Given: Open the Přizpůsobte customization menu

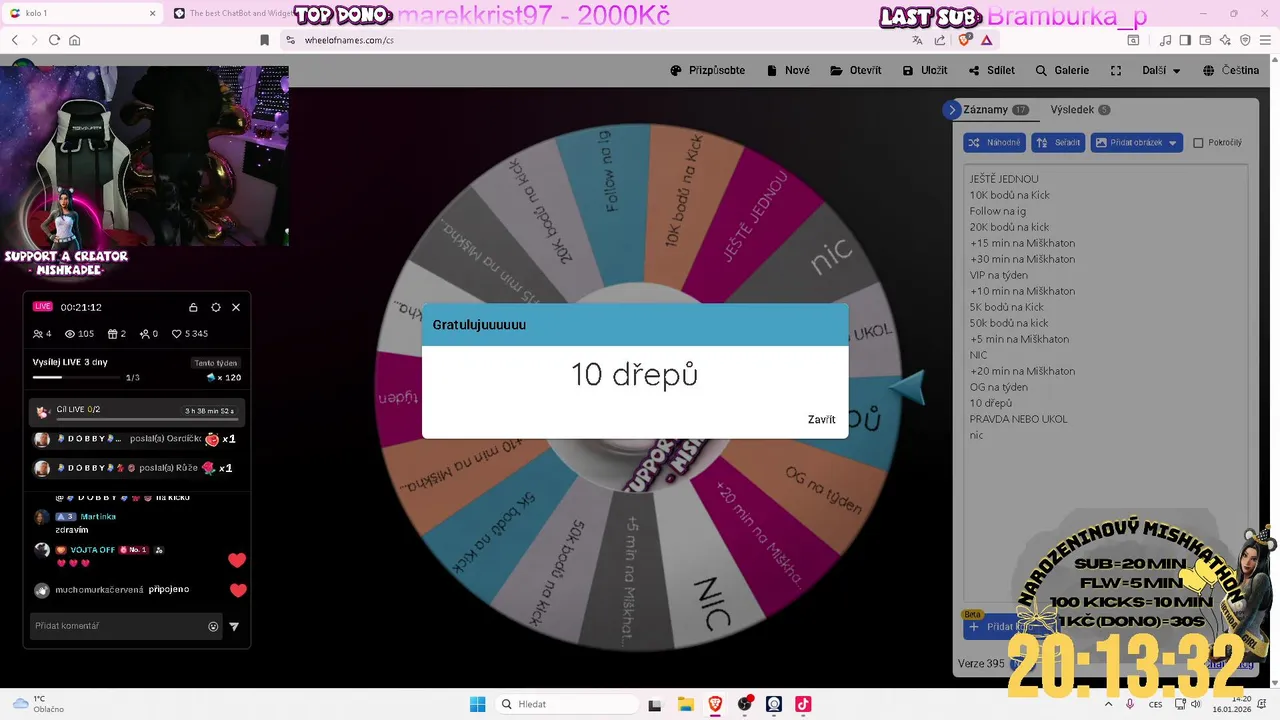Looking at the screenshot, I should [707, 71].
